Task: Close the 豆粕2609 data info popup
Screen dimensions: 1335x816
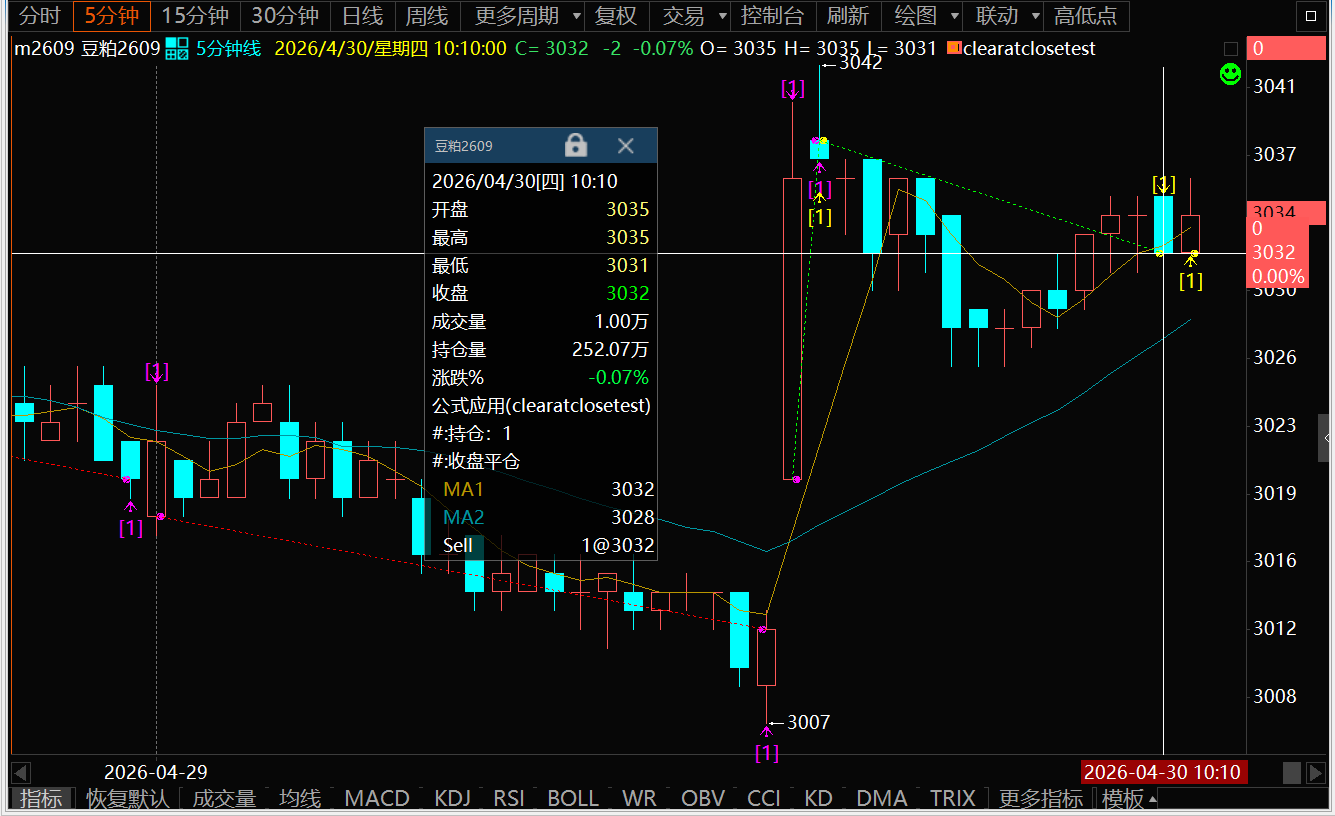Action: 626,146
